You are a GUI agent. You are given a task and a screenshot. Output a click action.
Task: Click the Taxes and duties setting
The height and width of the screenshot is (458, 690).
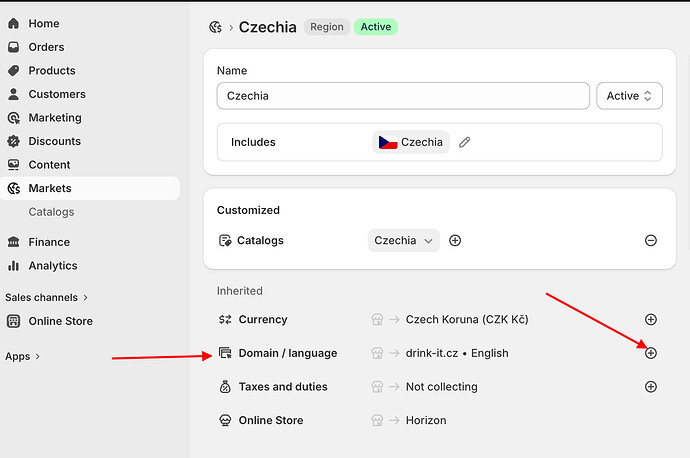[x=283, y=387]
